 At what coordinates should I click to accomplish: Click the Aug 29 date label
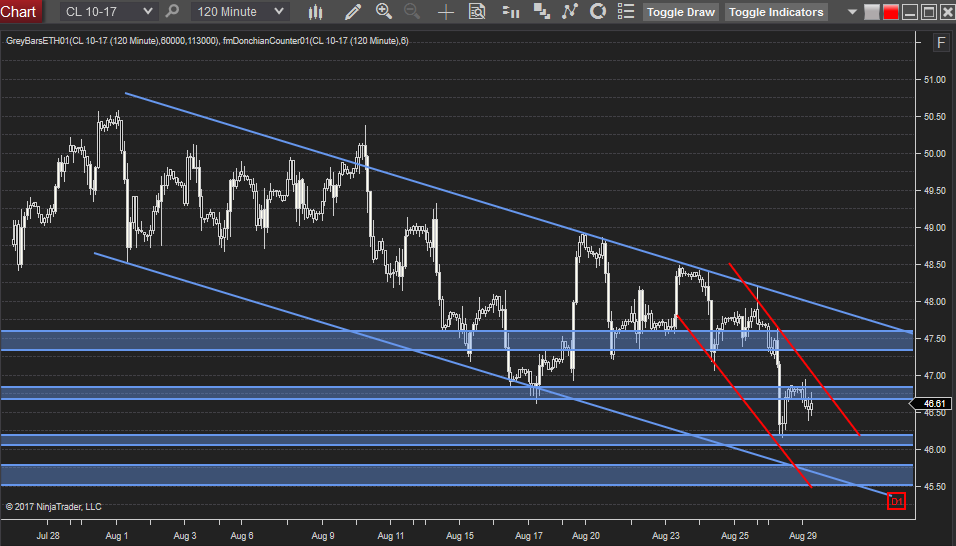click(803, 536)
